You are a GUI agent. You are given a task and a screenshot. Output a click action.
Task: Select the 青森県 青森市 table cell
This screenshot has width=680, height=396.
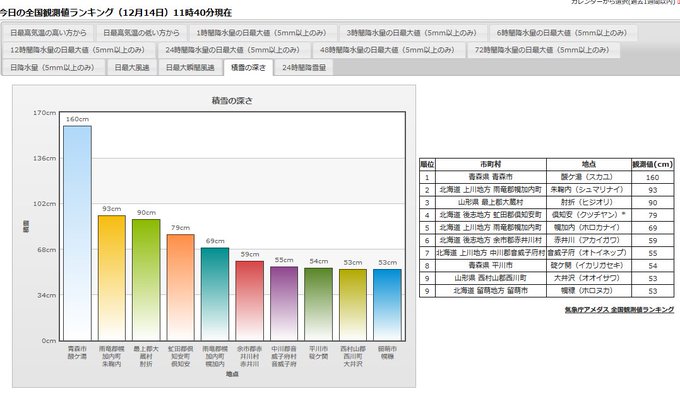click(x=490, y=177)
